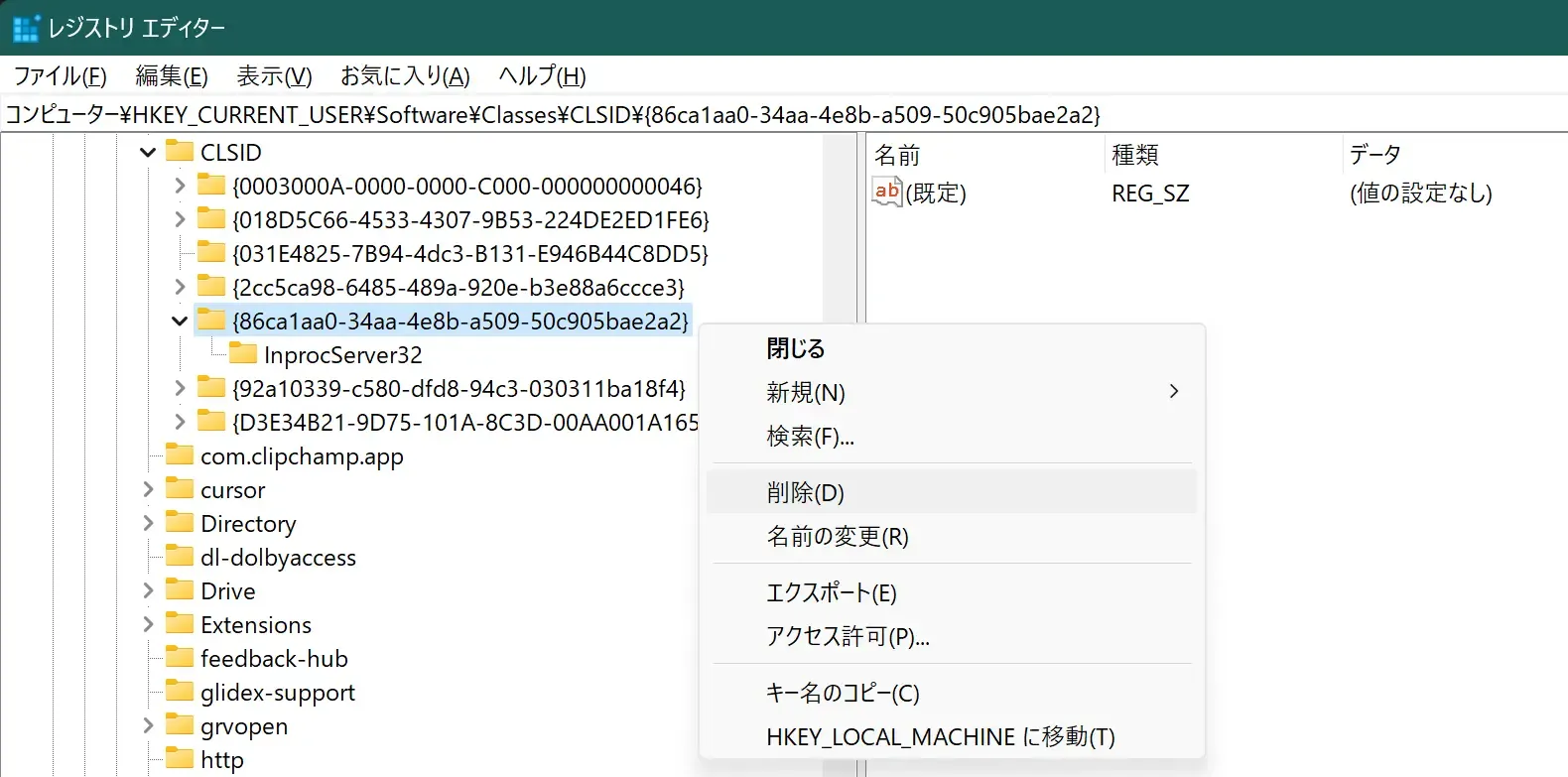Screen dimensions: 1568x777
Task: Collapse the CLSID tree node
Action: tap(148, 153)
